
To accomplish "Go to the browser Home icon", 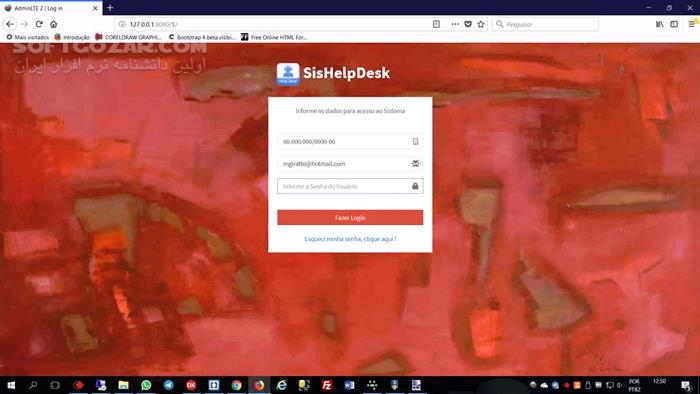I will [x=54, y=24].
